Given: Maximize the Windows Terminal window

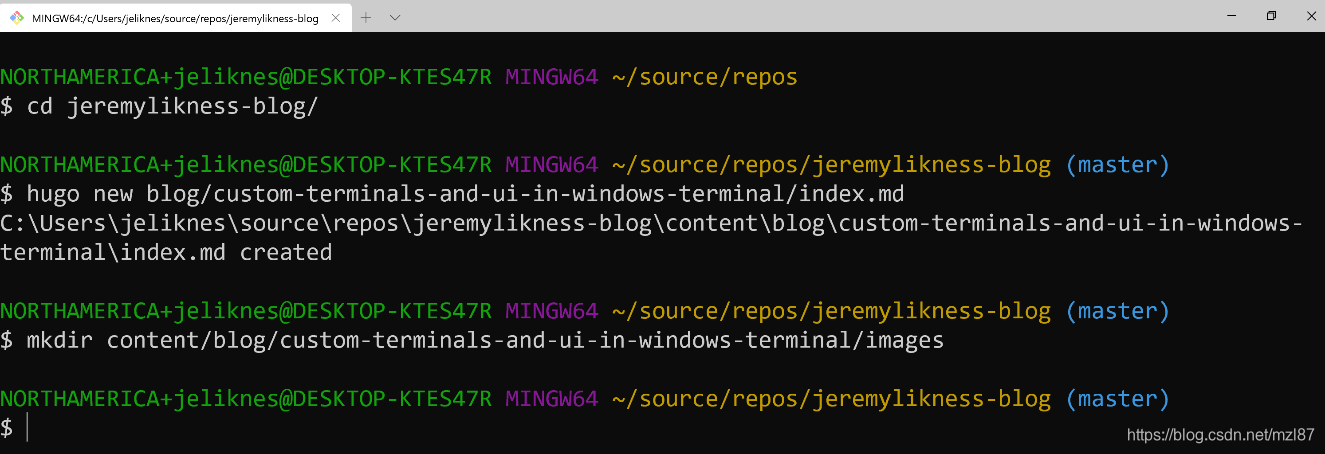Looking at the screenshot, I should click(1271, 16).
